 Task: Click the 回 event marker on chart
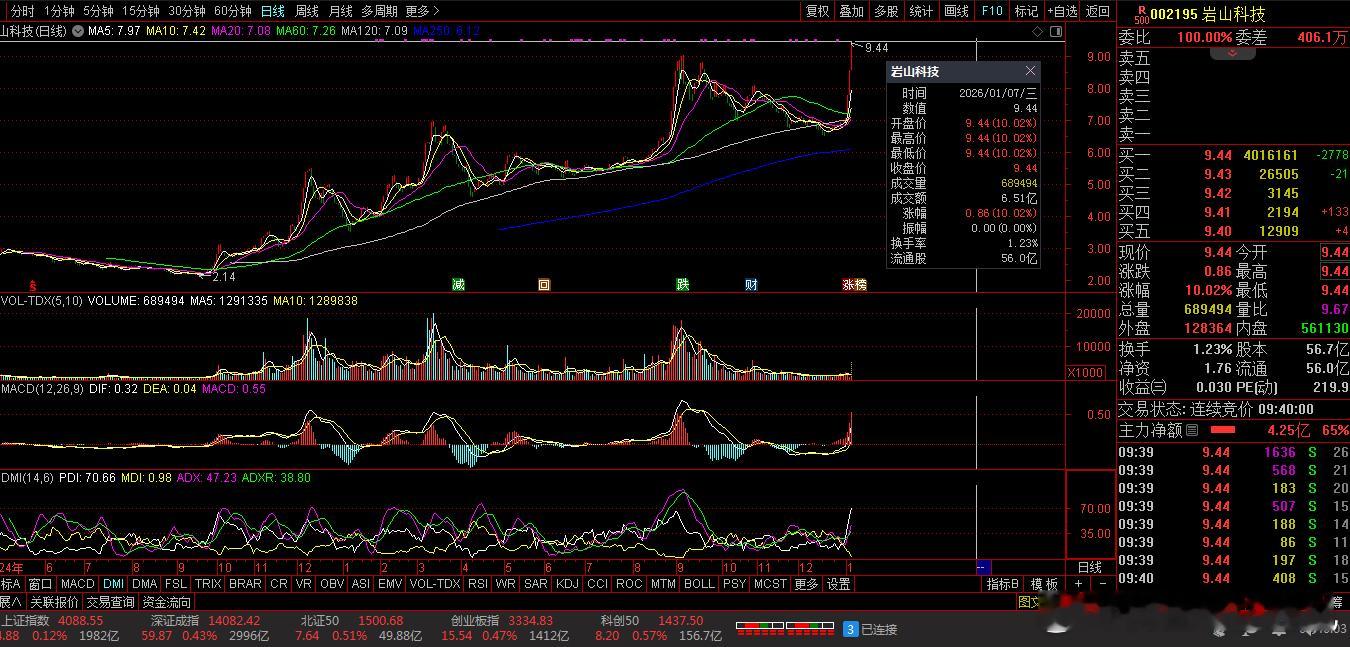pos(544,284)
